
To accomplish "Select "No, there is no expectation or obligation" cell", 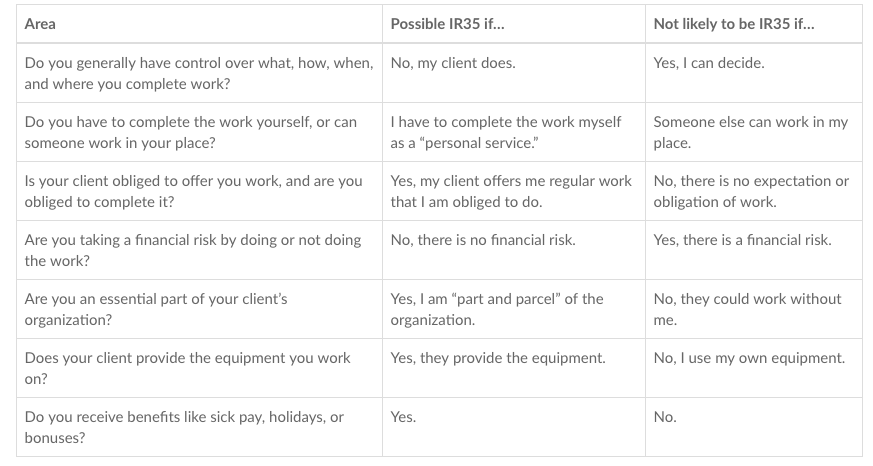I will pyautogui.click(x=754, y=191).
